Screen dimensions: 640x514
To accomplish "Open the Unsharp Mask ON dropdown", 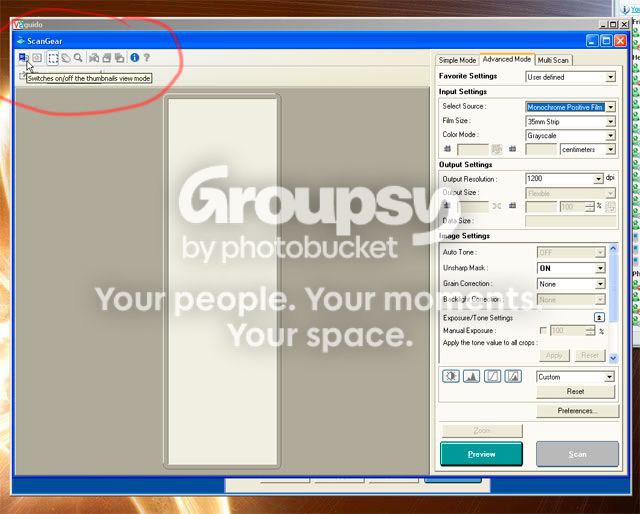I will pyautogui.click(x=571, y=268).
